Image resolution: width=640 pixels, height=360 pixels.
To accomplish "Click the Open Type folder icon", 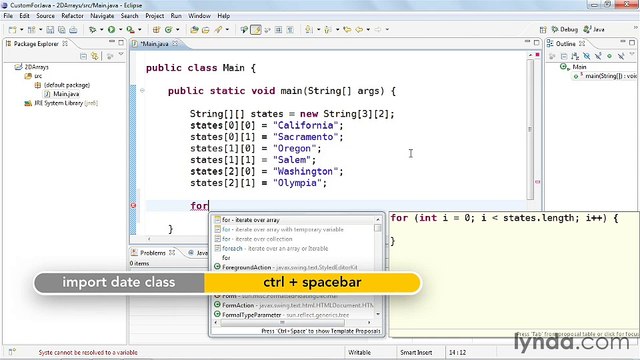I will point(194,29).
